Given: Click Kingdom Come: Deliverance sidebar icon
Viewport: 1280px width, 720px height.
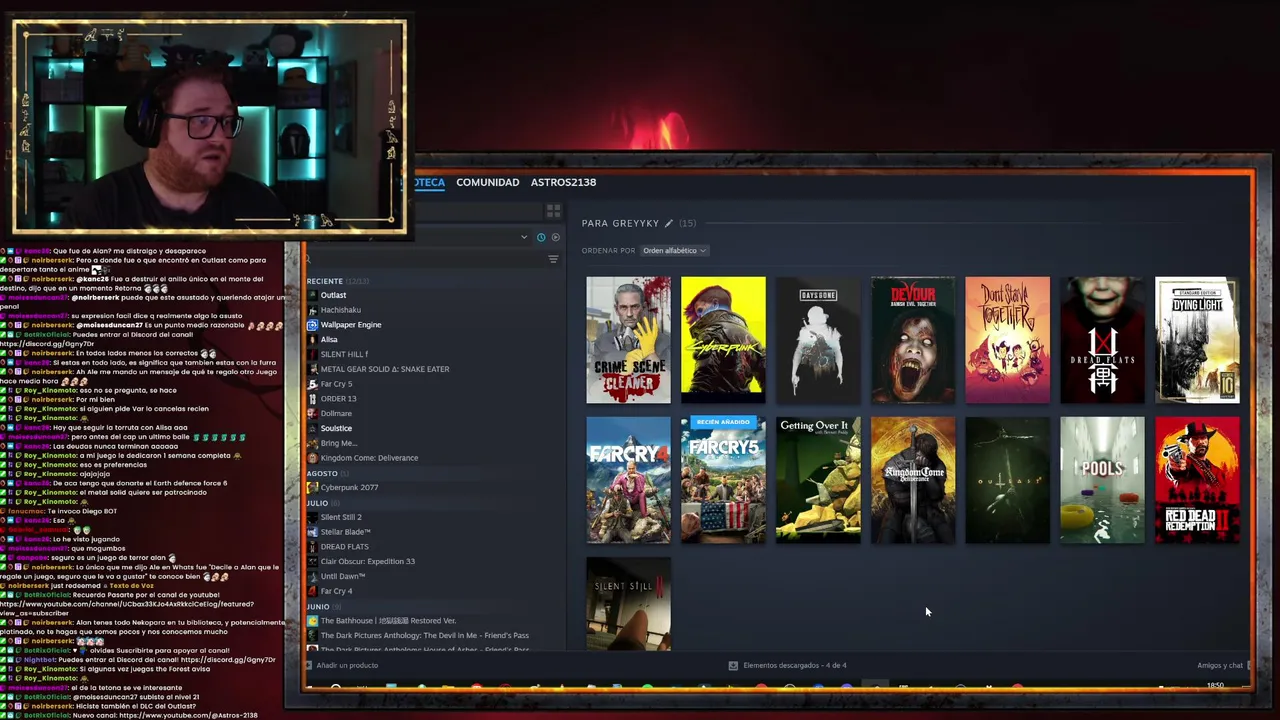Looking at the screenshot, I should point(312,458).
